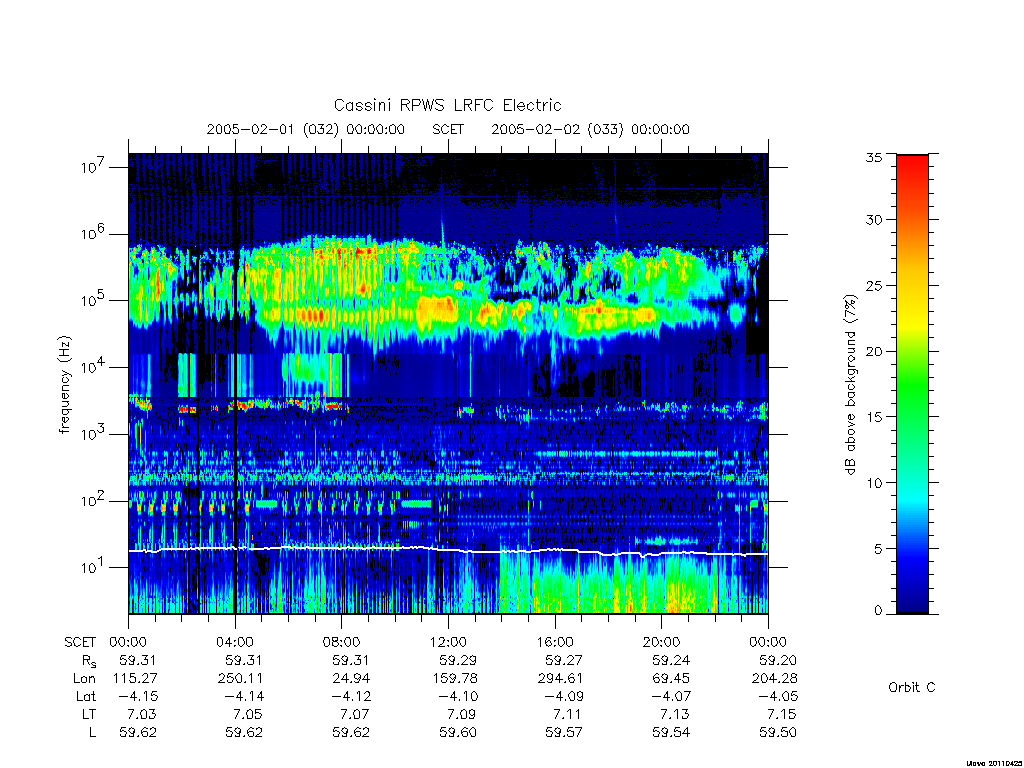Click the 12:00 SCET time tick label
The image size is (1024, 768).
(448, 642)
